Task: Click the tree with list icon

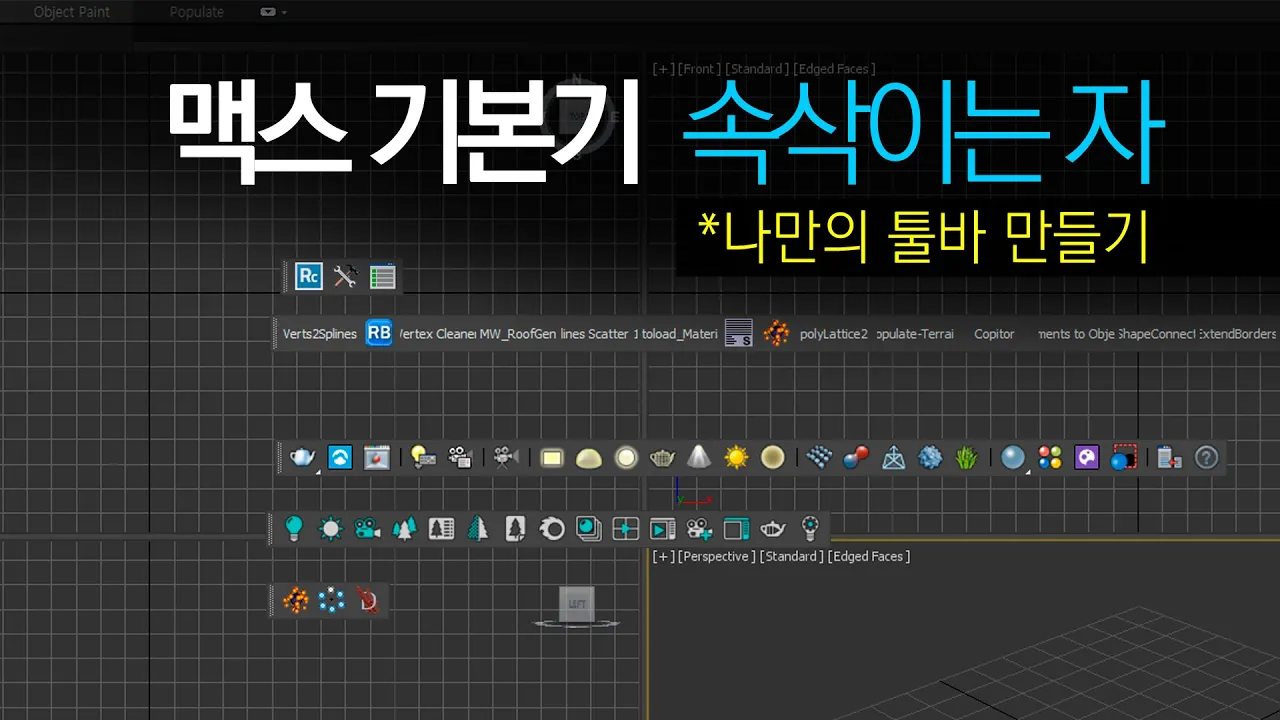Action: [x=441, y=528]
